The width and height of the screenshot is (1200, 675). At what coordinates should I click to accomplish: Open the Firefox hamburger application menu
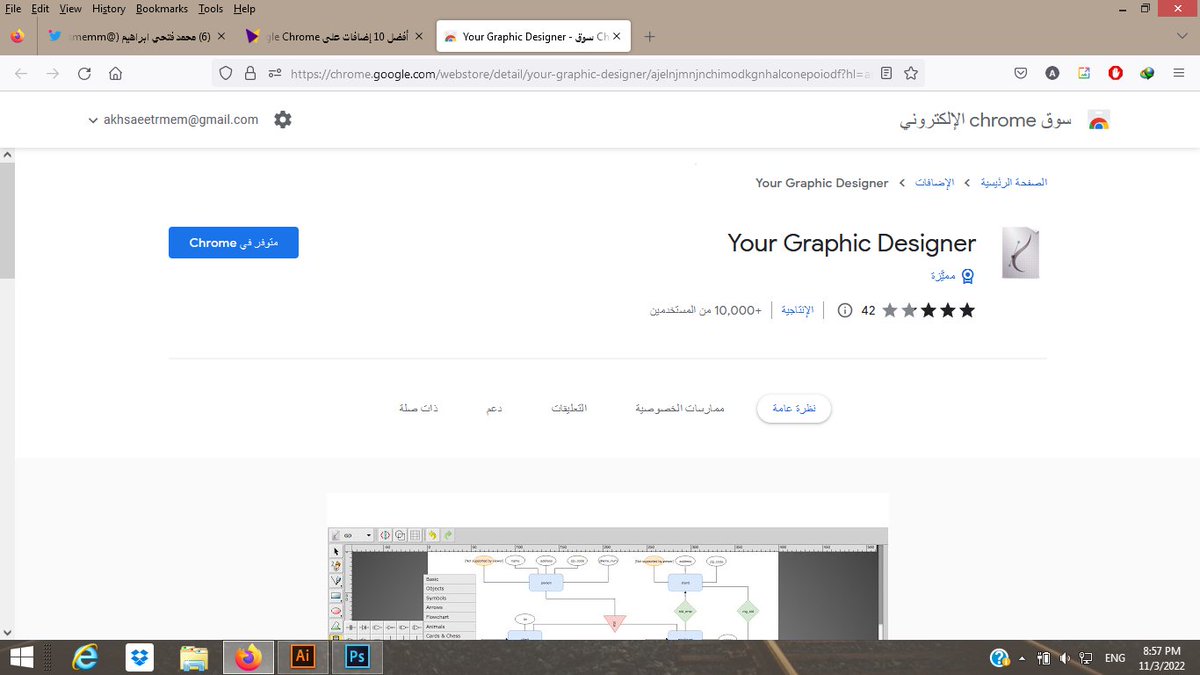coord(1181,73)
